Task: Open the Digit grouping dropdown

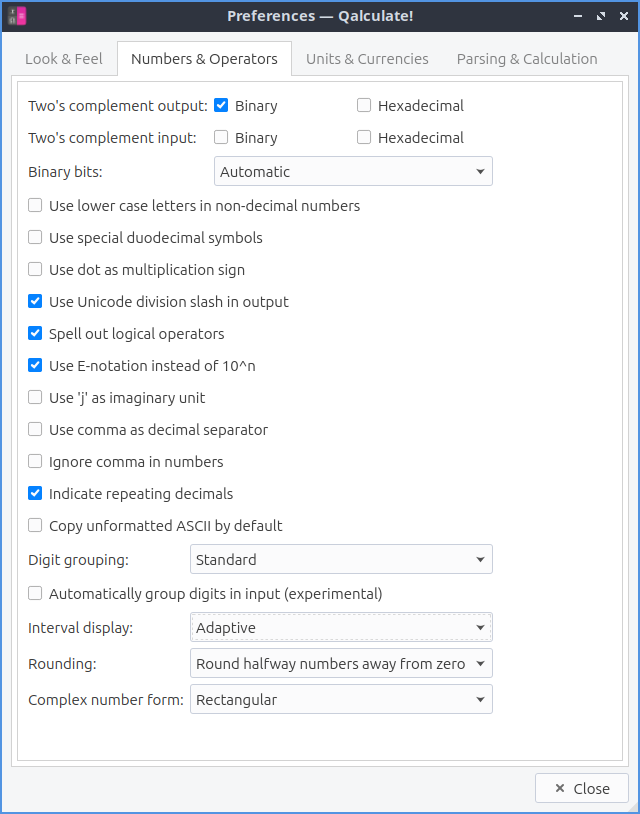Action: [341, 560]
